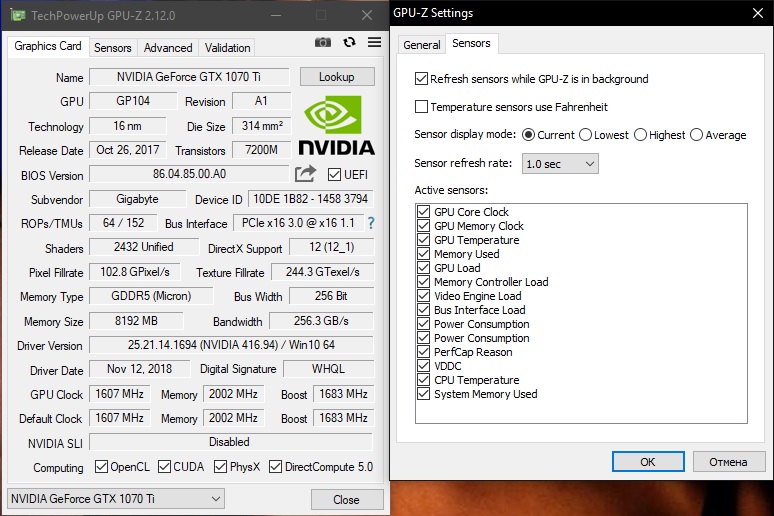Uncheck the System Memory Used sensor
The image size is (774, 516).
[x=424, y=394]
